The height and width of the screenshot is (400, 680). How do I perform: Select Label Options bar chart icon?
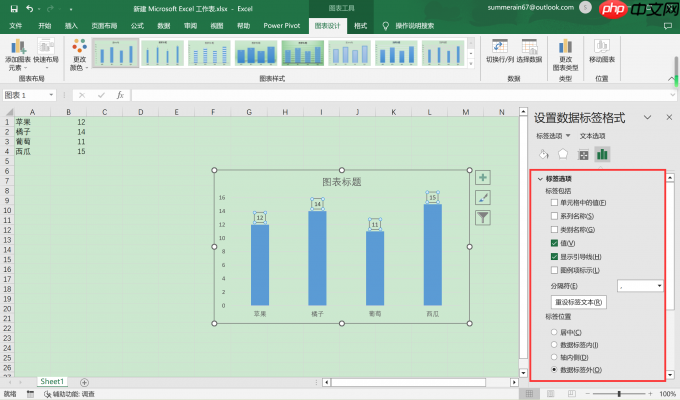pos(602,154)
